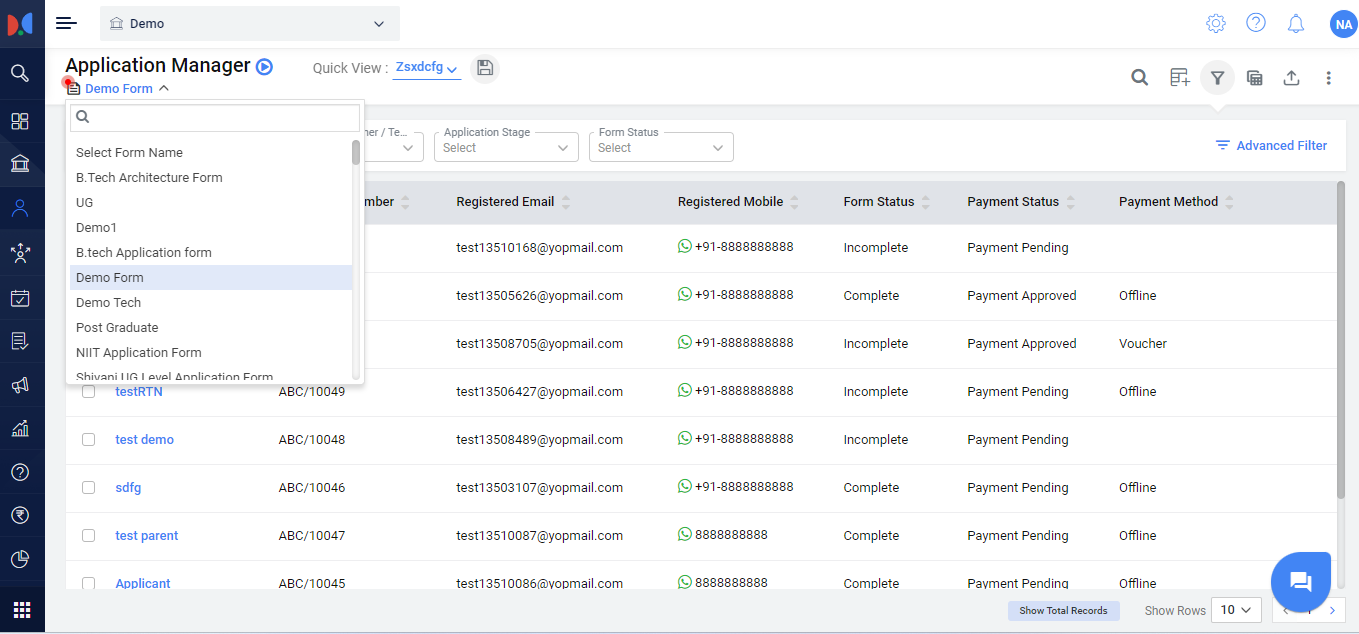
Task: Open the test parent applicant link
Action: (147, 536)
